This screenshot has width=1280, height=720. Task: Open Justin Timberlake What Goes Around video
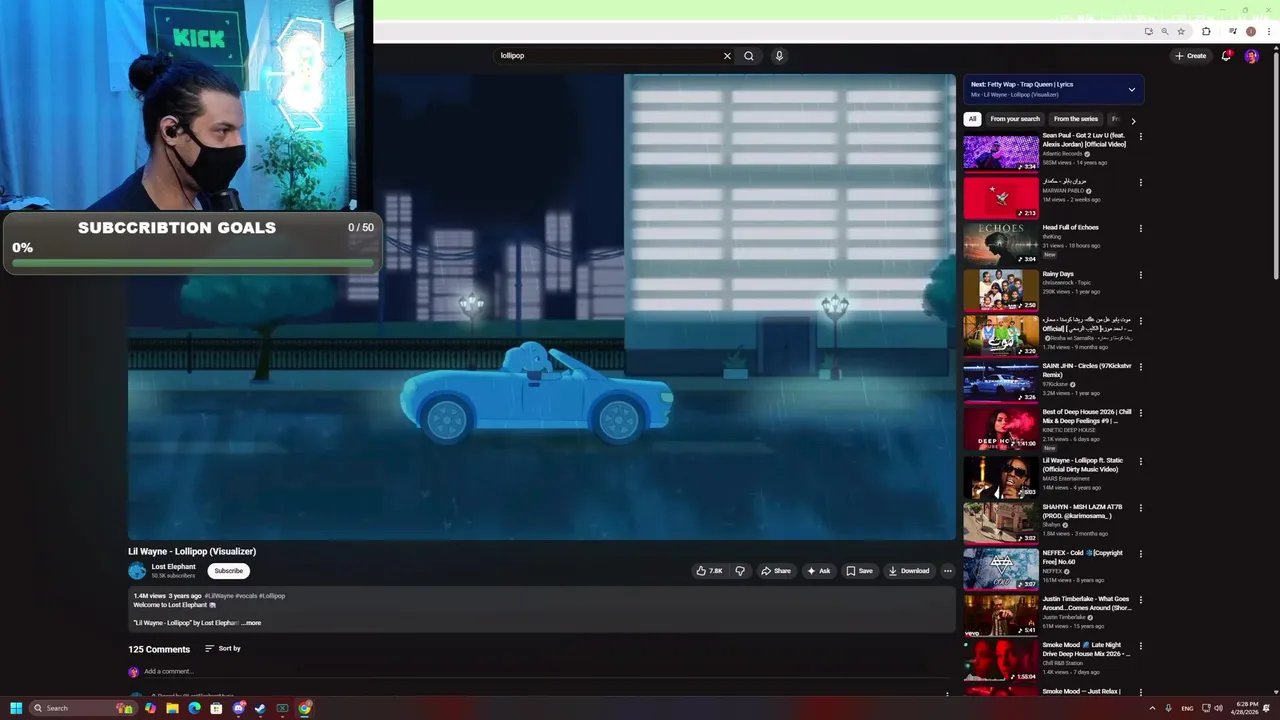(x=1087, y=603)
